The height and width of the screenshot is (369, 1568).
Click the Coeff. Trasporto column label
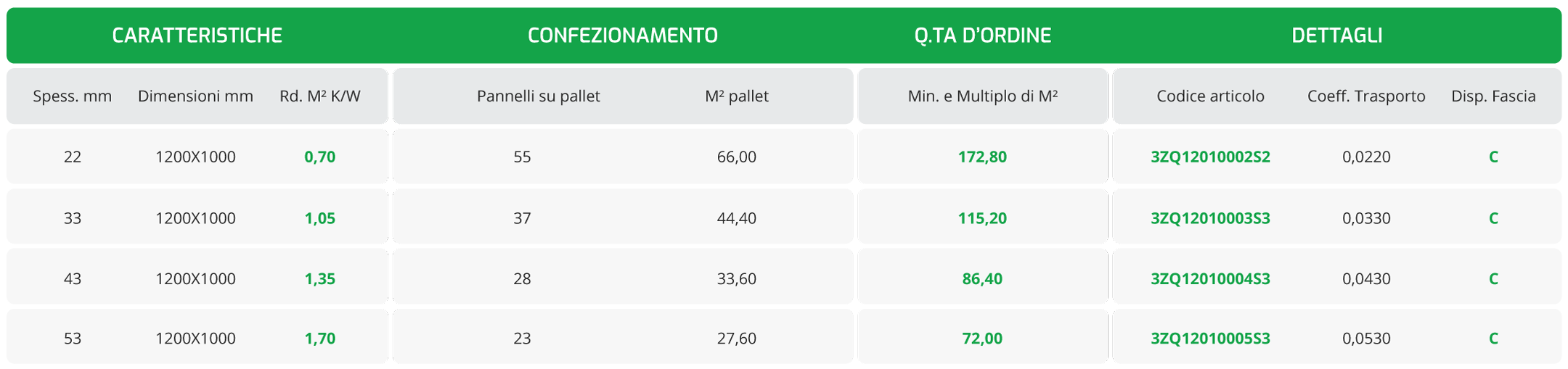coord(1366,96)
